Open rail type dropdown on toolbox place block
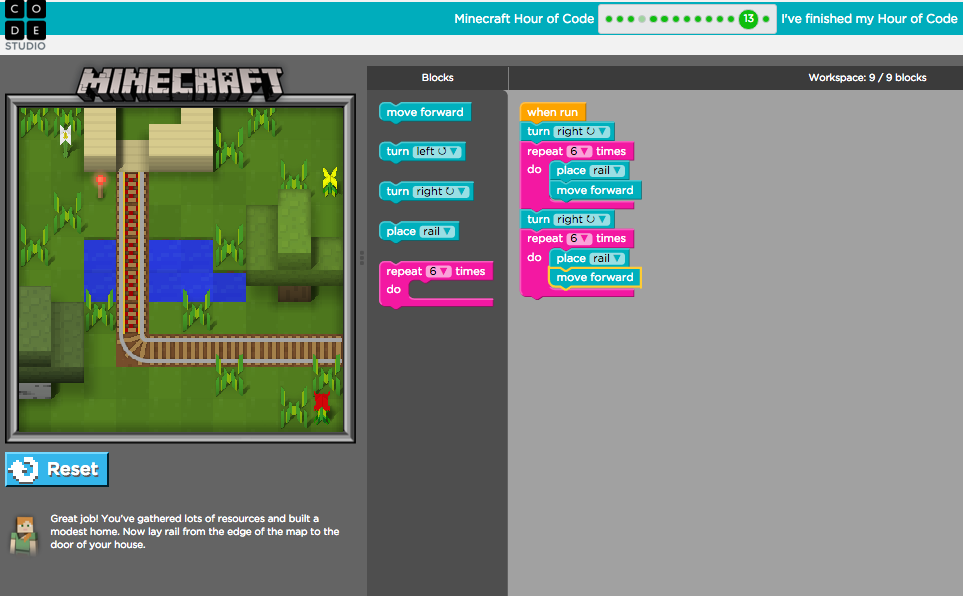963x596 pixels. pos(437,231)
